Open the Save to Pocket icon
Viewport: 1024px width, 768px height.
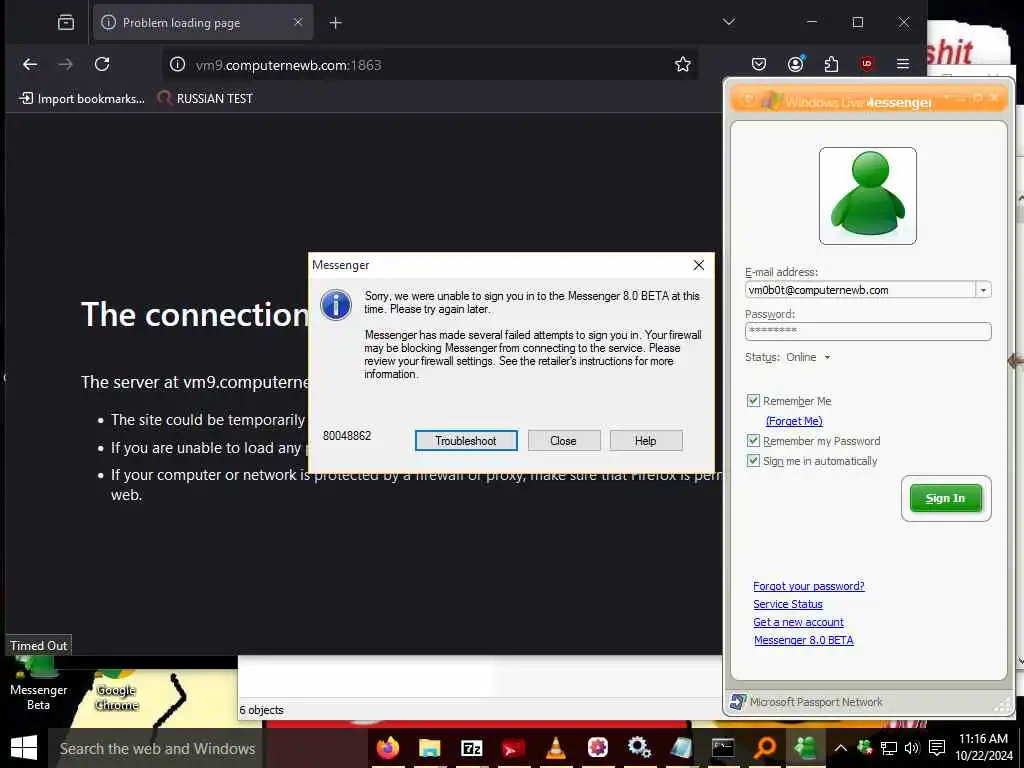click(x=759, y=64)
